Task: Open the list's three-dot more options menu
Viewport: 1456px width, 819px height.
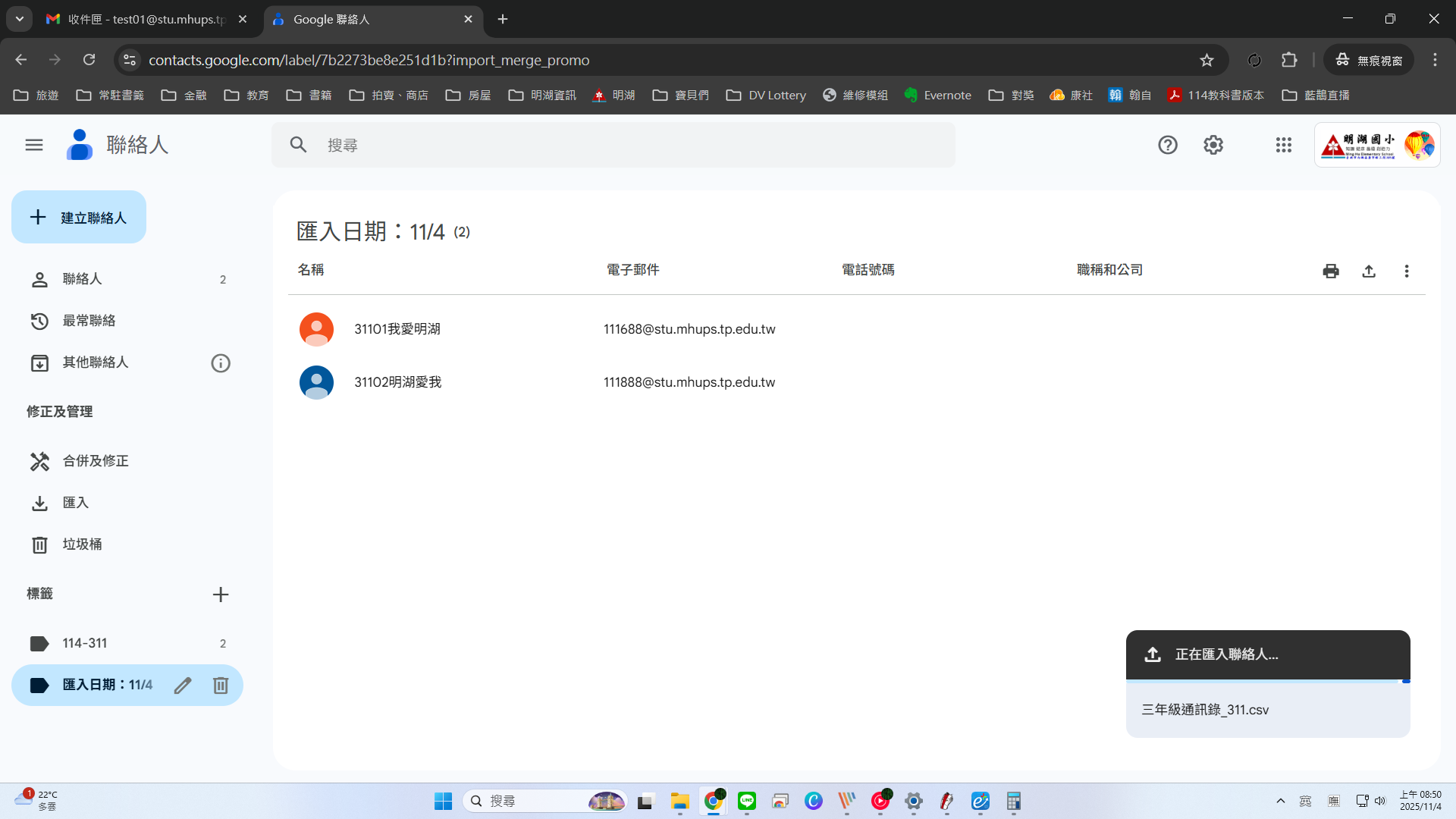Action: click(x=1406, y=271)
